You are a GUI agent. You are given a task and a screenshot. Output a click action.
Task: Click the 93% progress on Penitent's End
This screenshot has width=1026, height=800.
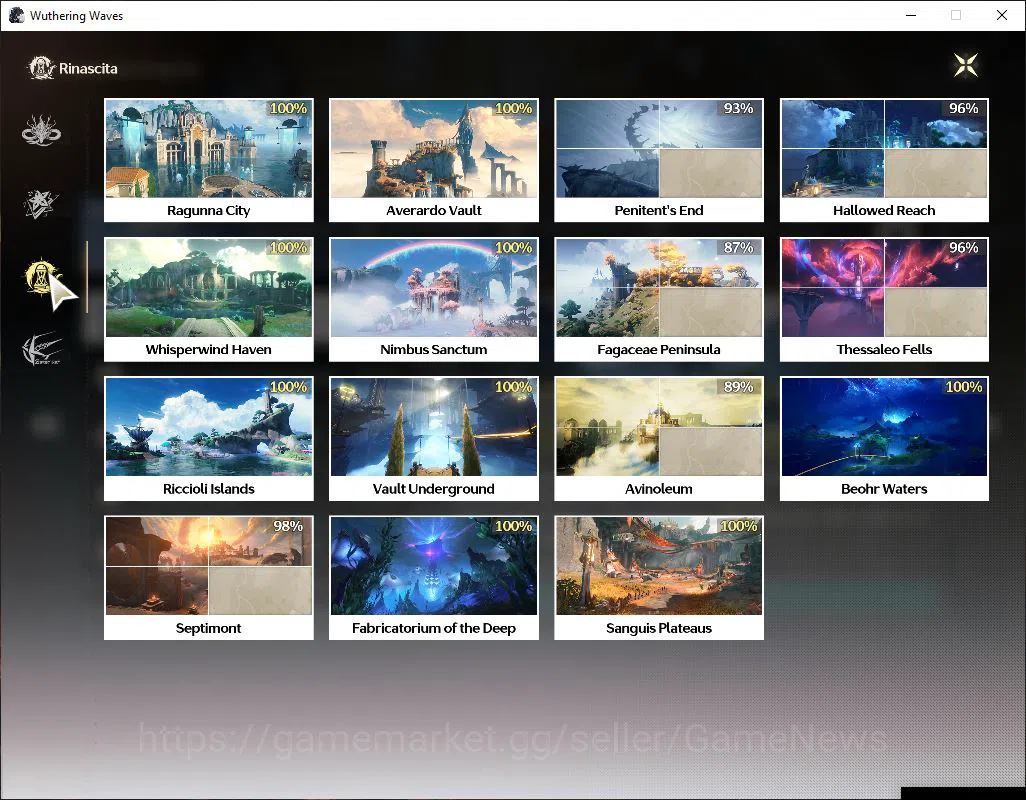[738, 109]
